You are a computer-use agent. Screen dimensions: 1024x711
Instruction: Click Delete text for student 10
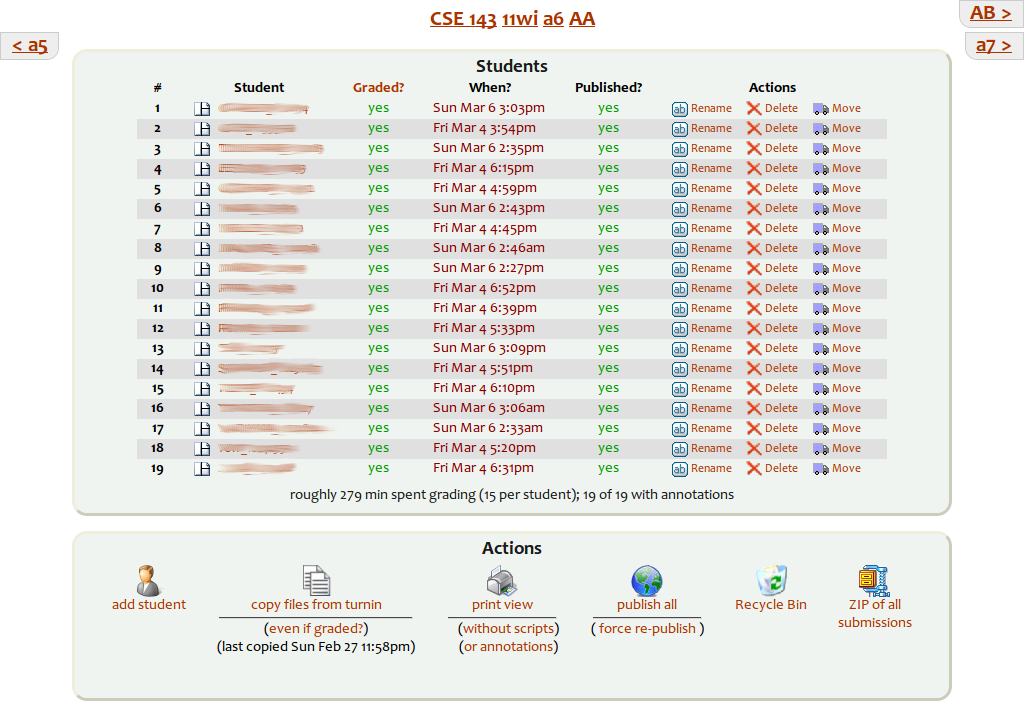tap(781, 288)
